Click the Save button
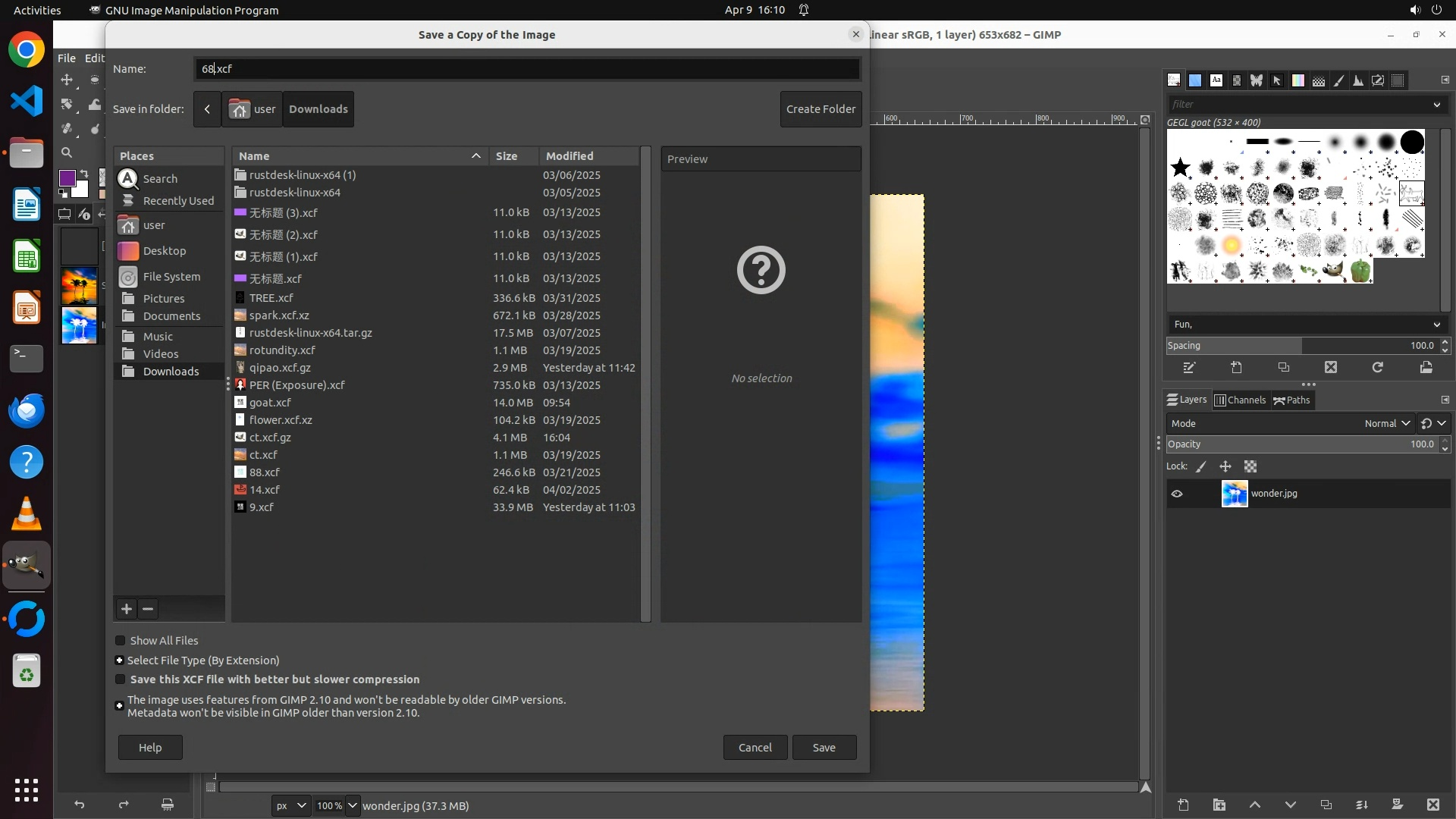1456x819 pixels. click(824, 748)
